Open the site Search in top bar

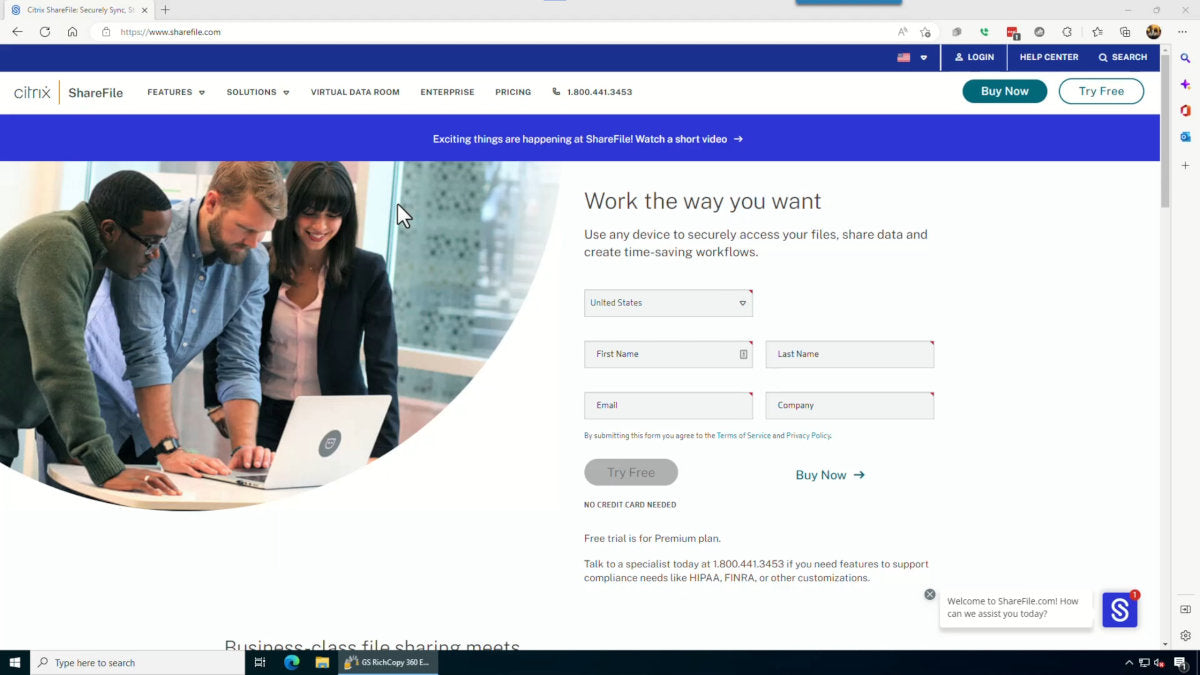1123,57
